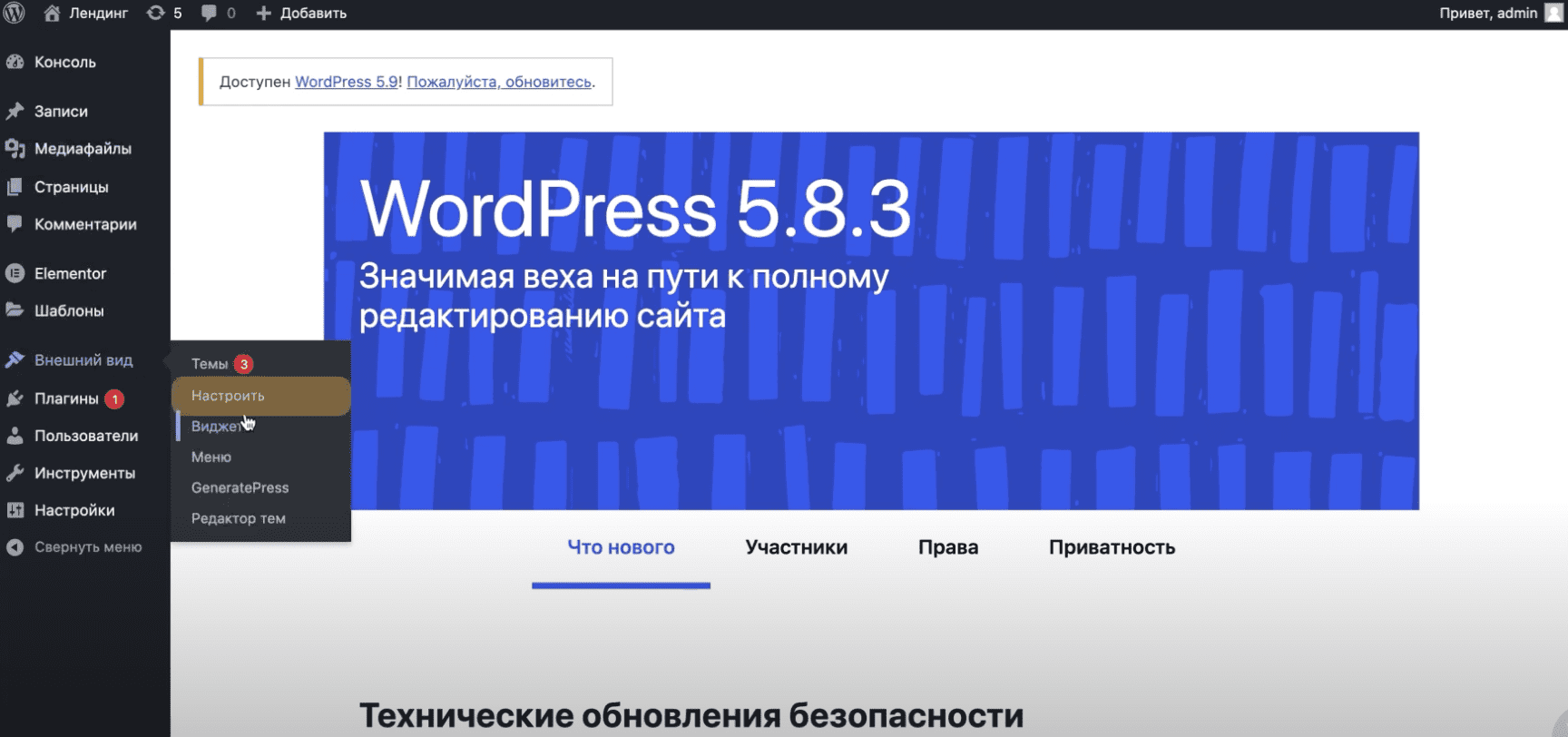Click the Настройки settings icon
This screenshot has width=1568, height=737.
click(15, 509)
